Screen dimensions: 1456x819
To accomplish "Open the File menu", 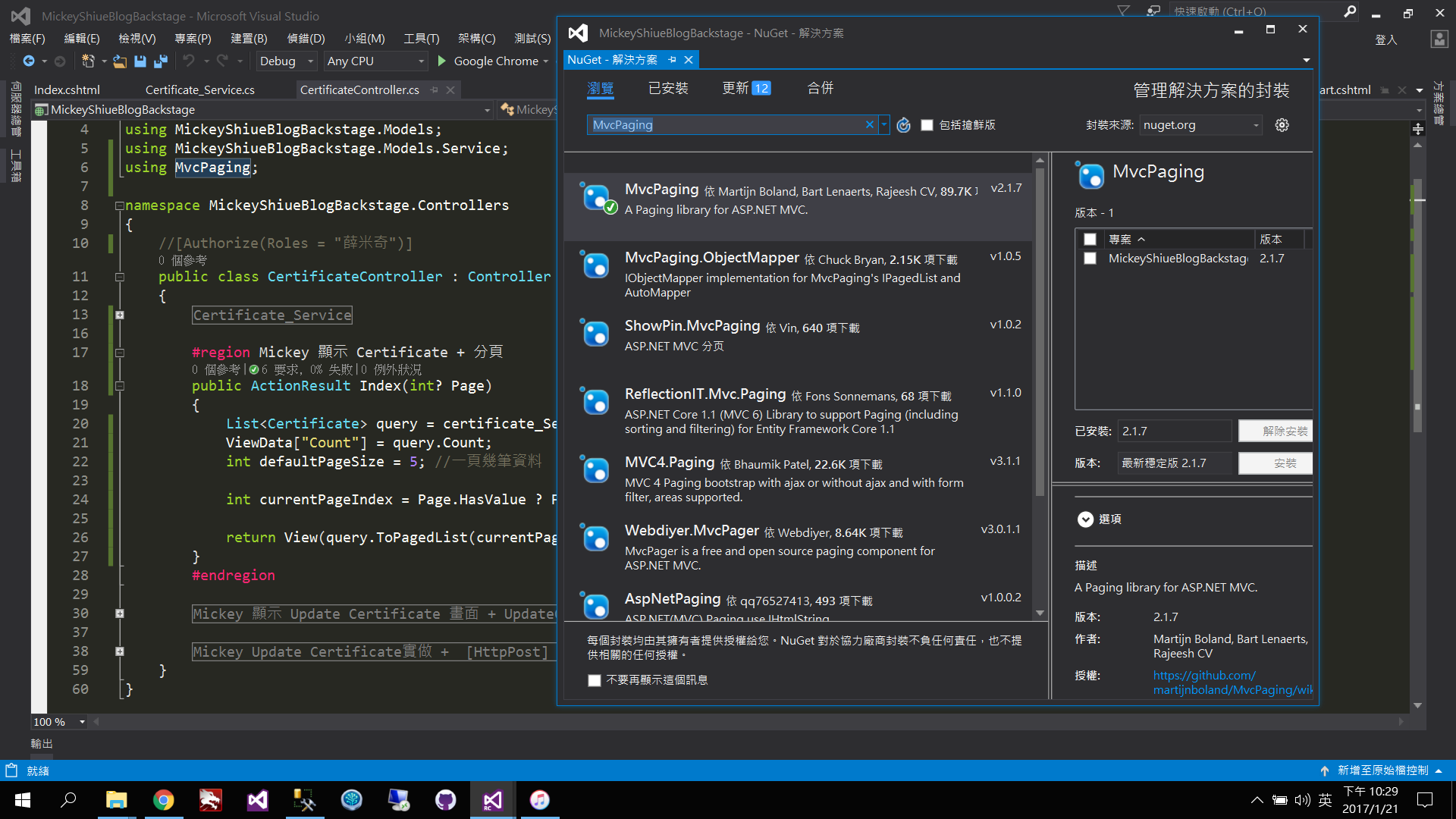I will [x=27, y=39].
